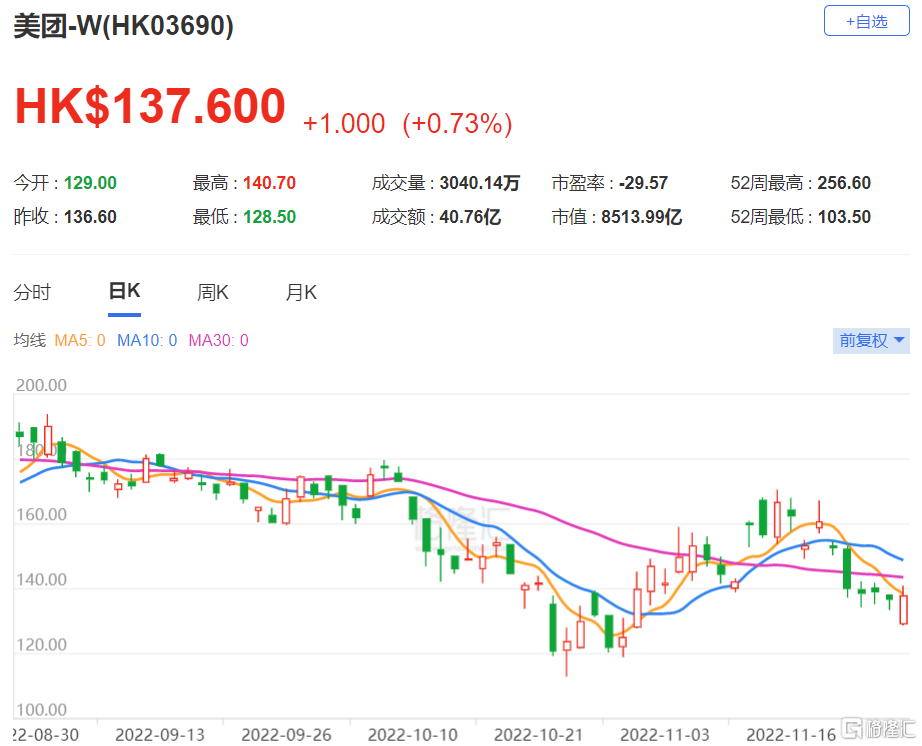The width and height of the screenshot is (922, 746).
Task: Click the 最高 value 140.70
Action: point(269,183)
